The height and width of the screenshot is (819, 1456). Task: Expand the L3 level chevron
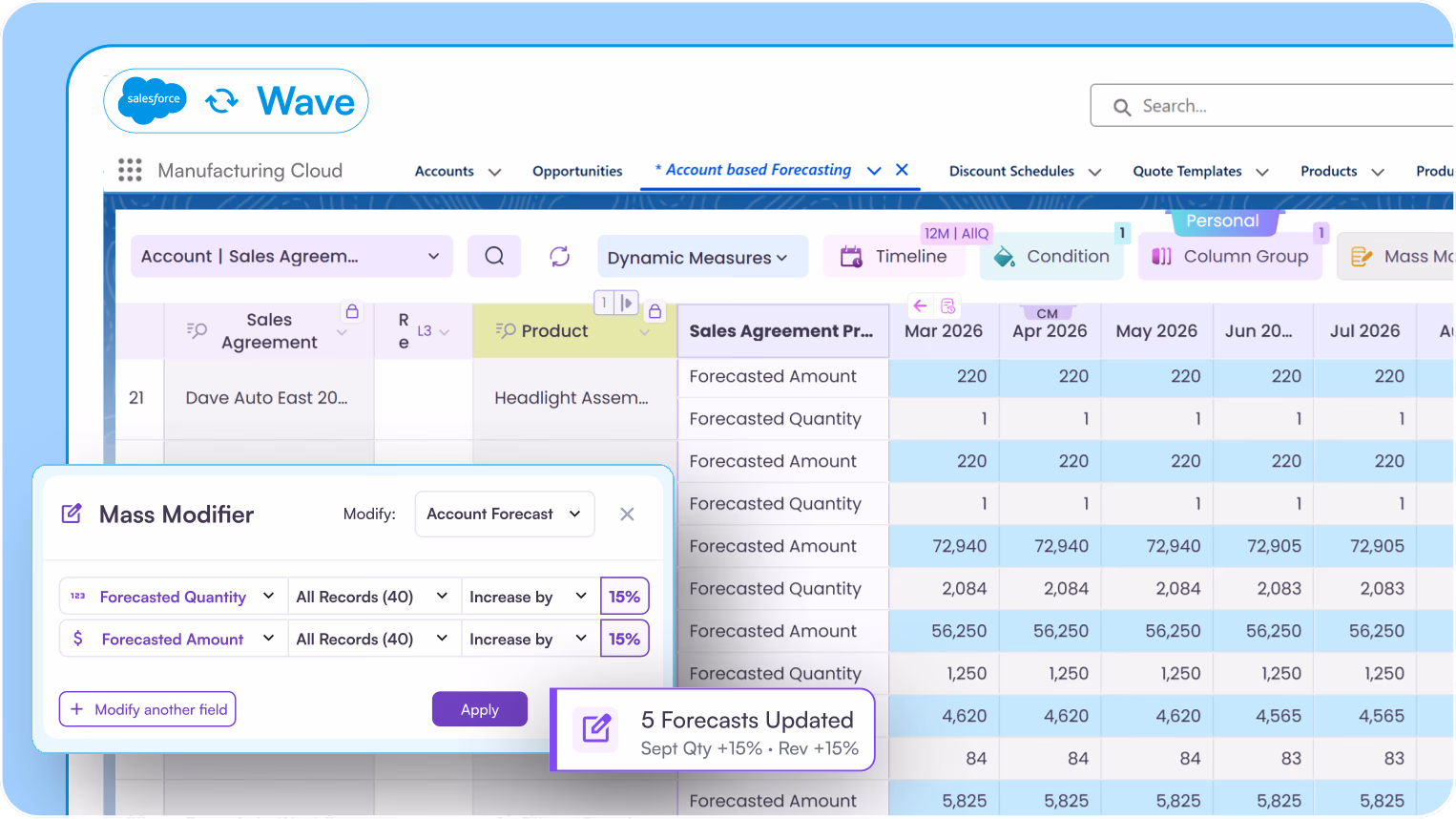point(444,331)
